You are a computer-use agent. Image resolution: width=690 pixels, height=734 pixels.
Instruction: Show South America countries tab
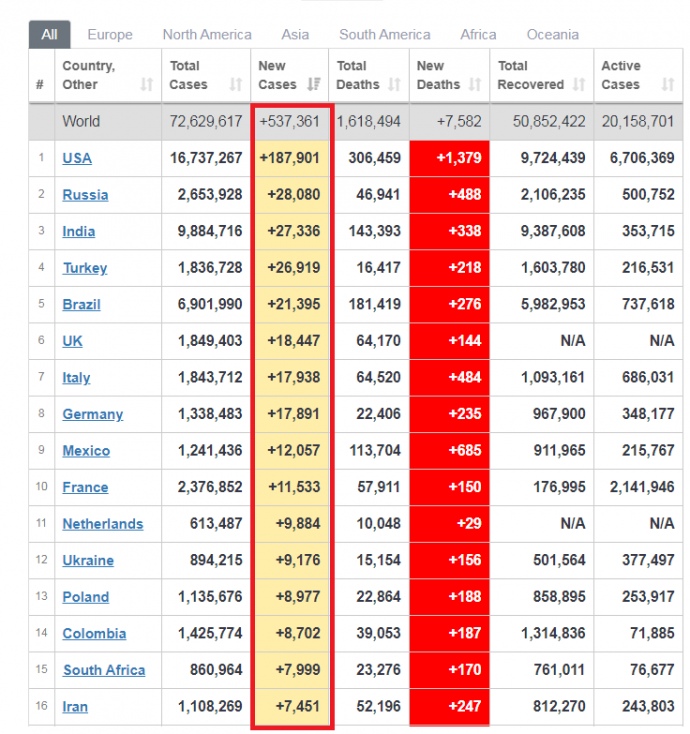[x=384, y=34]
